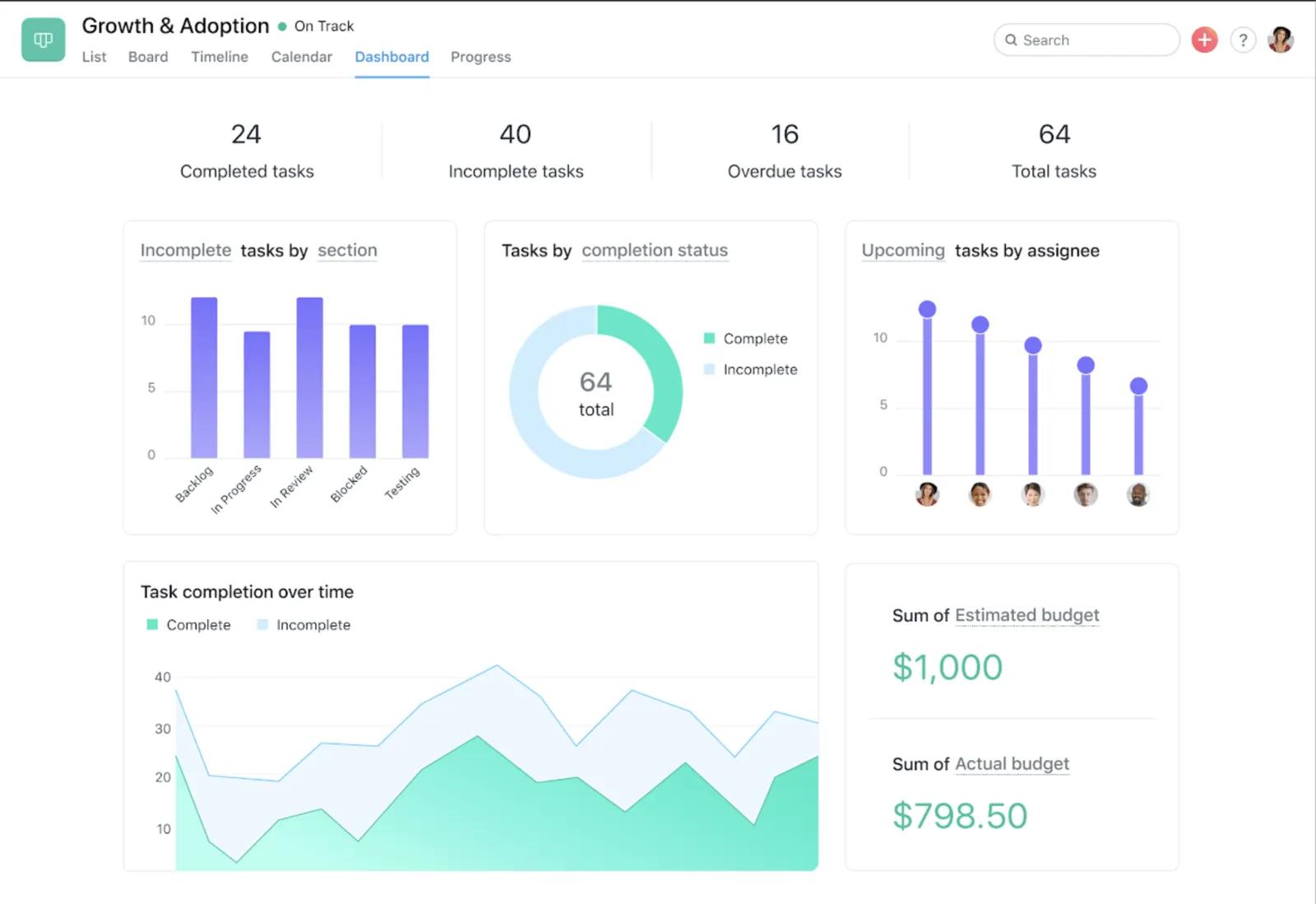Open the help question mark icon

pyautogui.click(x=1243, y=39)
